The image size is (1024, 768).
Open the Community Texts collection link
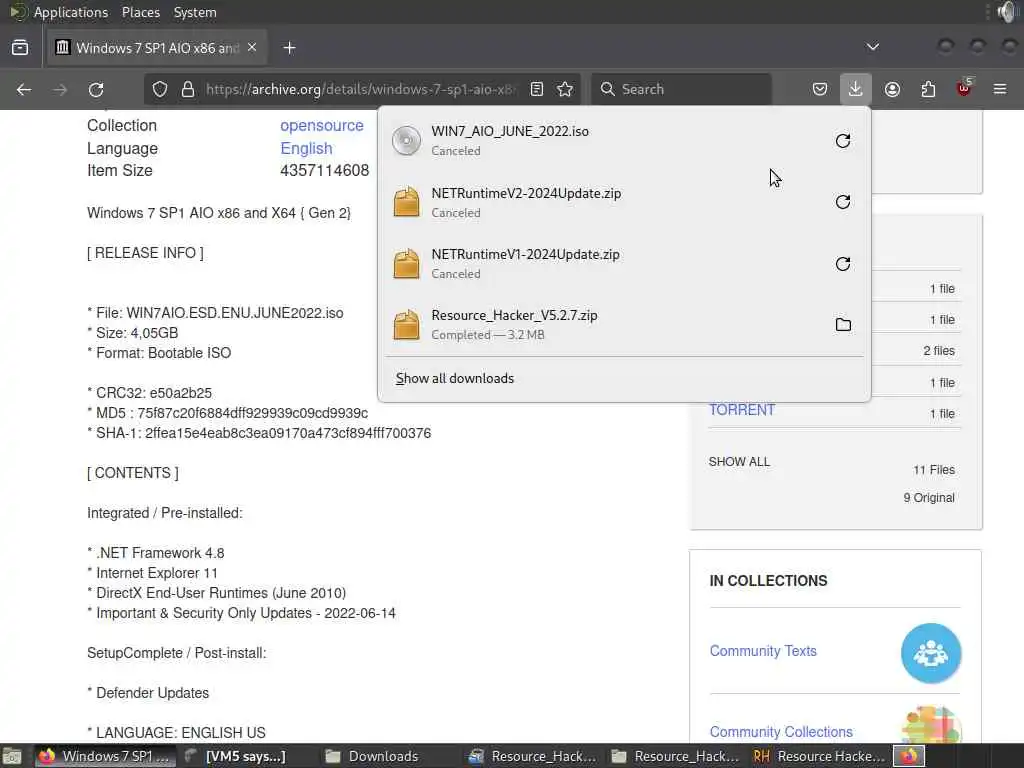click(763, 651)
